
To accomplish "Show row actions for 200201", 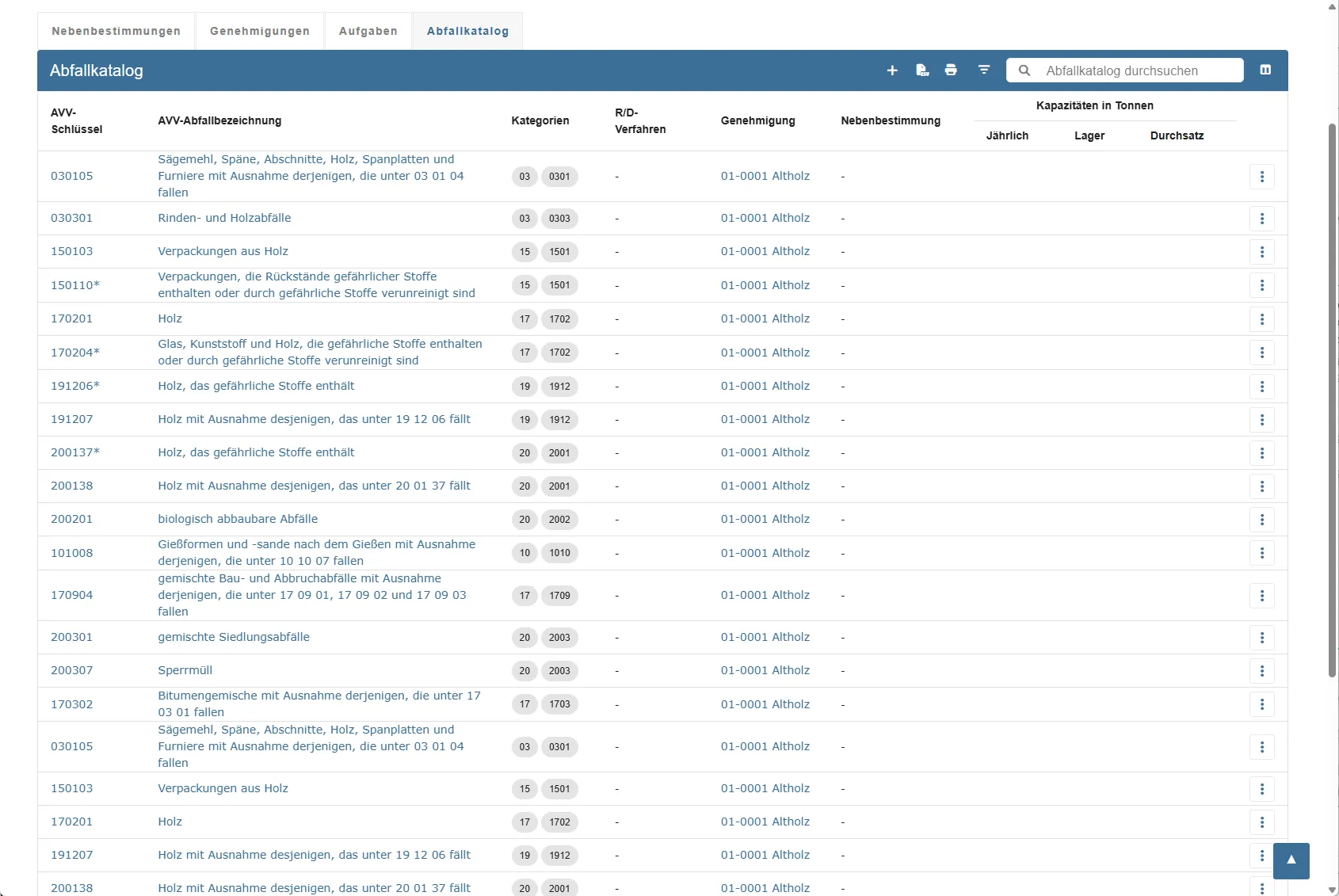I will [1262, 520].
